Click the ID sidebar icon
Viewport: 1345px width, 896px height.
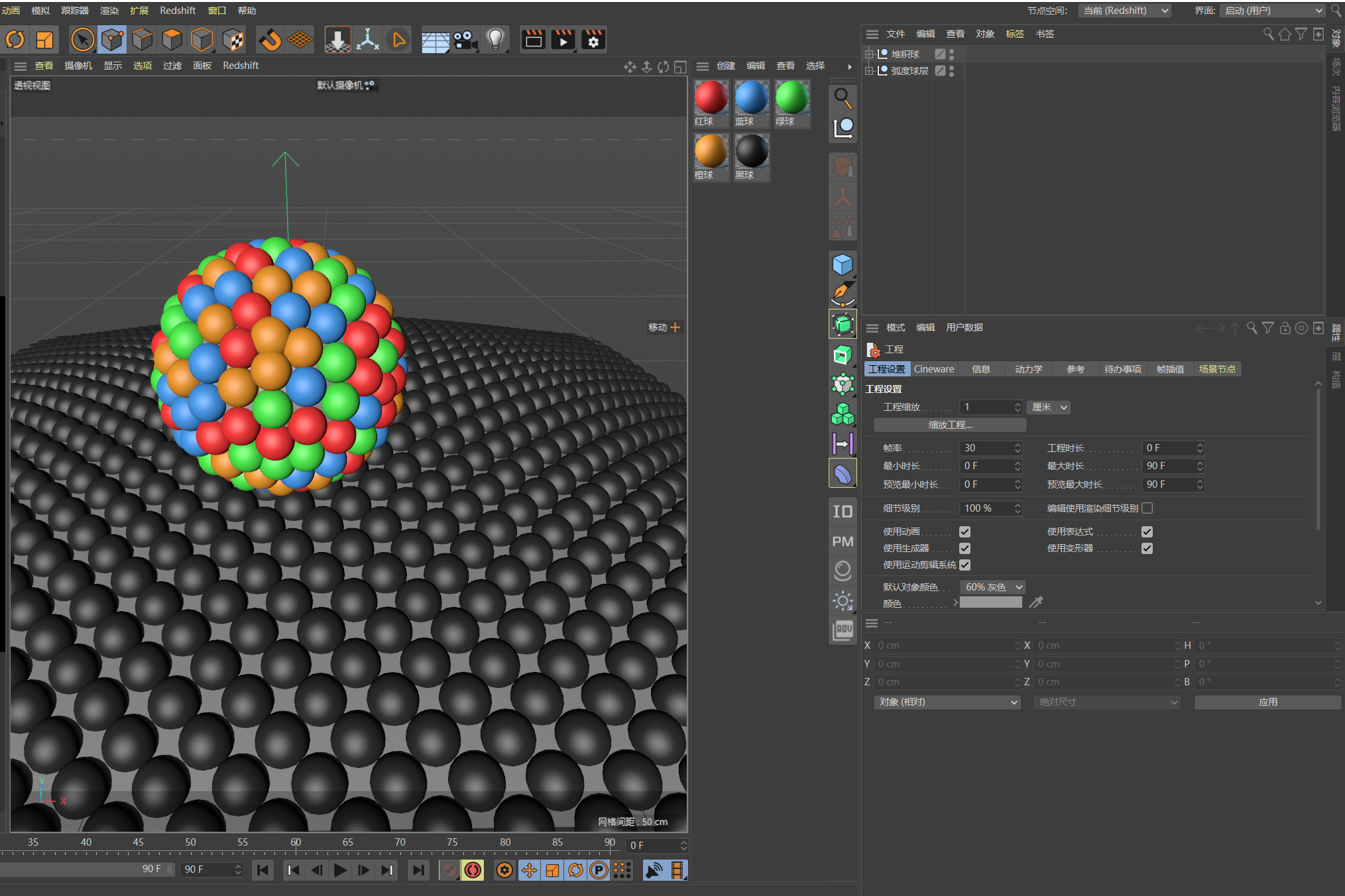click(843, 512)
